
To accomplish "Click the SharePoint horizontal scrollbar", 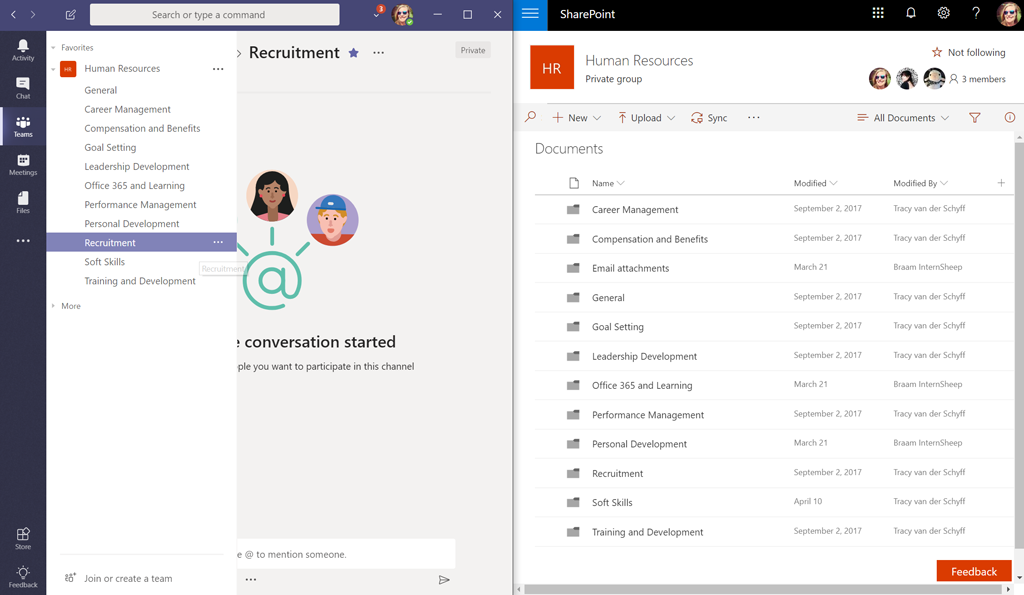I will [763, 589].
